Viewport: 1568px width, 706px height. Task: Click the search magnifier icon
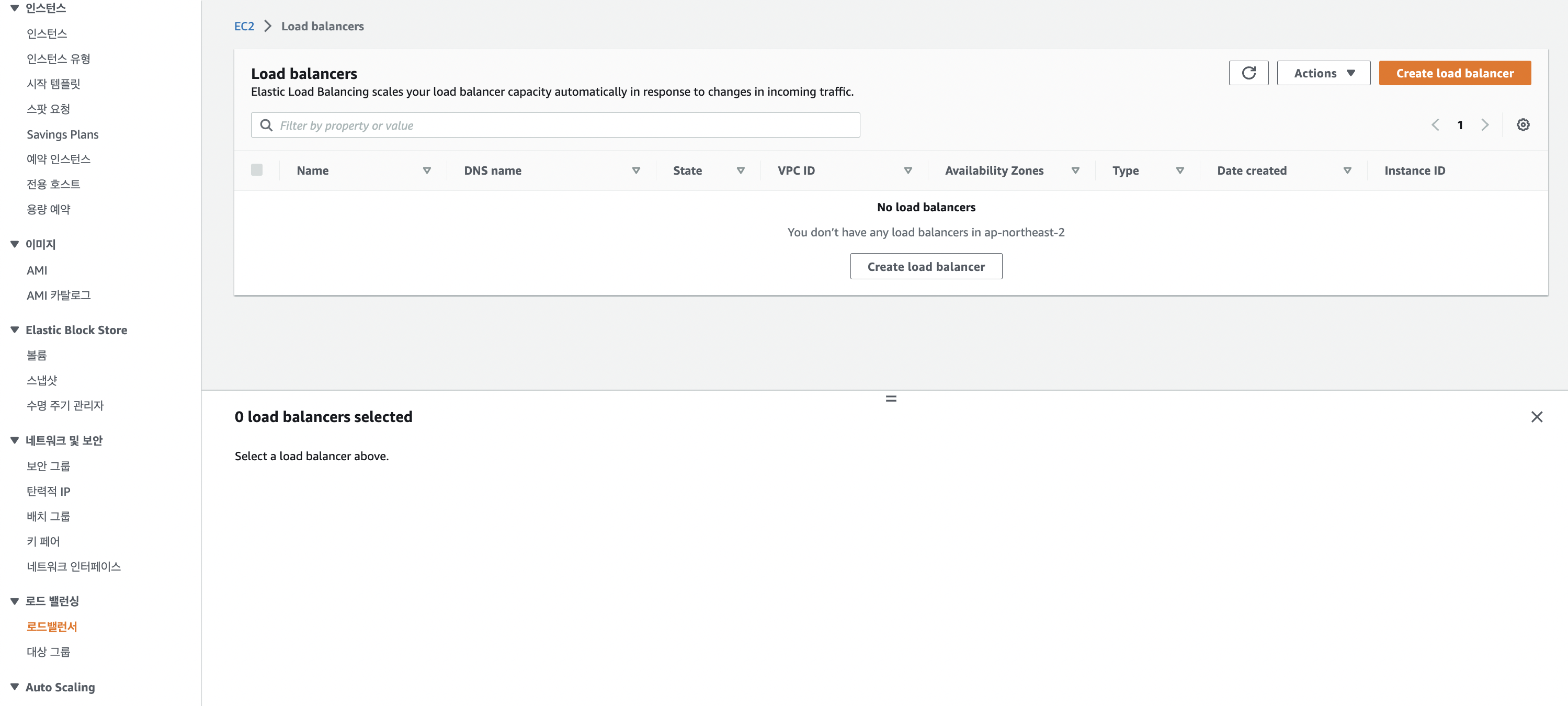266,126
